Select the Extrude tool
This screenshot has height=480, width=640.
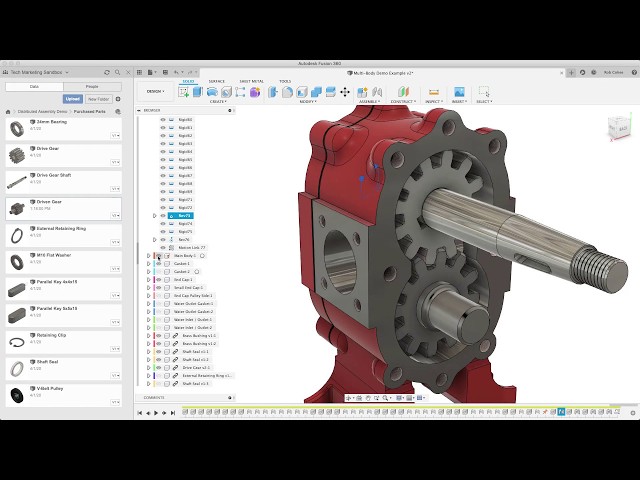coord(198,92)
